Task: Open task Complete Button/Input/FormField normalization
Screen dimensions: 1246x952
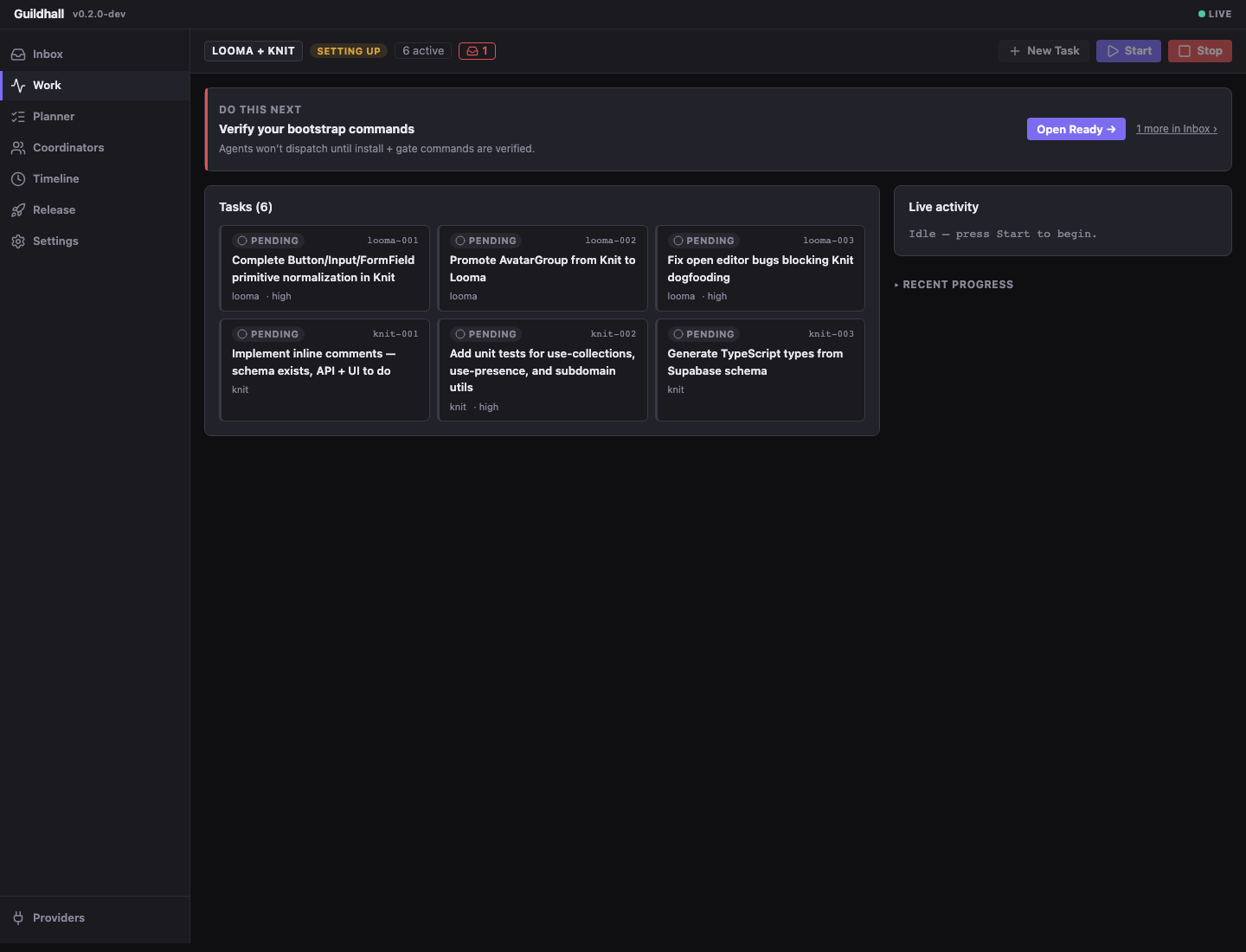Action: (x=324, y=268)
